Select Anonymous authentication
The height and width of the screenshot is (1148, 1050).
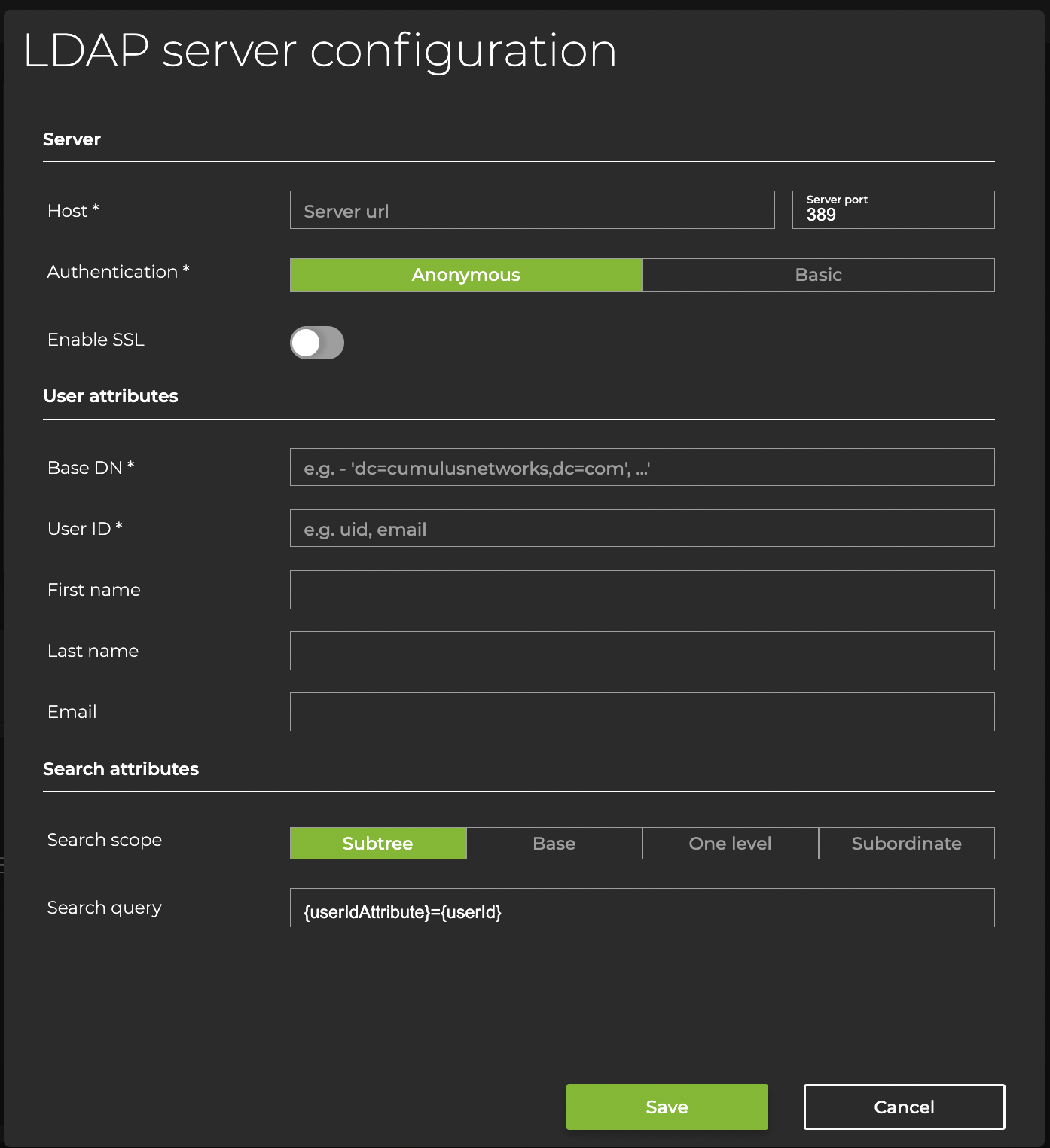click(x=466, y=275)
